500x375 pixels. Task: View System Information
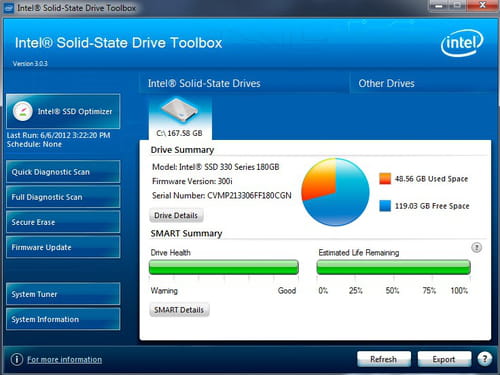click(63, 319)
